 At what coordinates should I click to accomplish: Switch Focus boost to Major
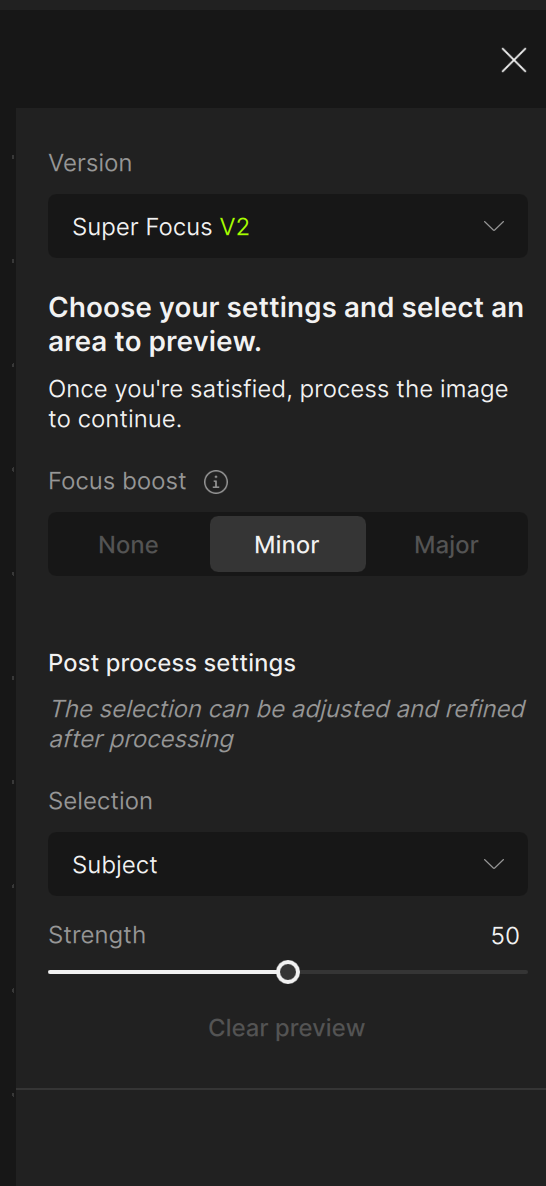446,545
